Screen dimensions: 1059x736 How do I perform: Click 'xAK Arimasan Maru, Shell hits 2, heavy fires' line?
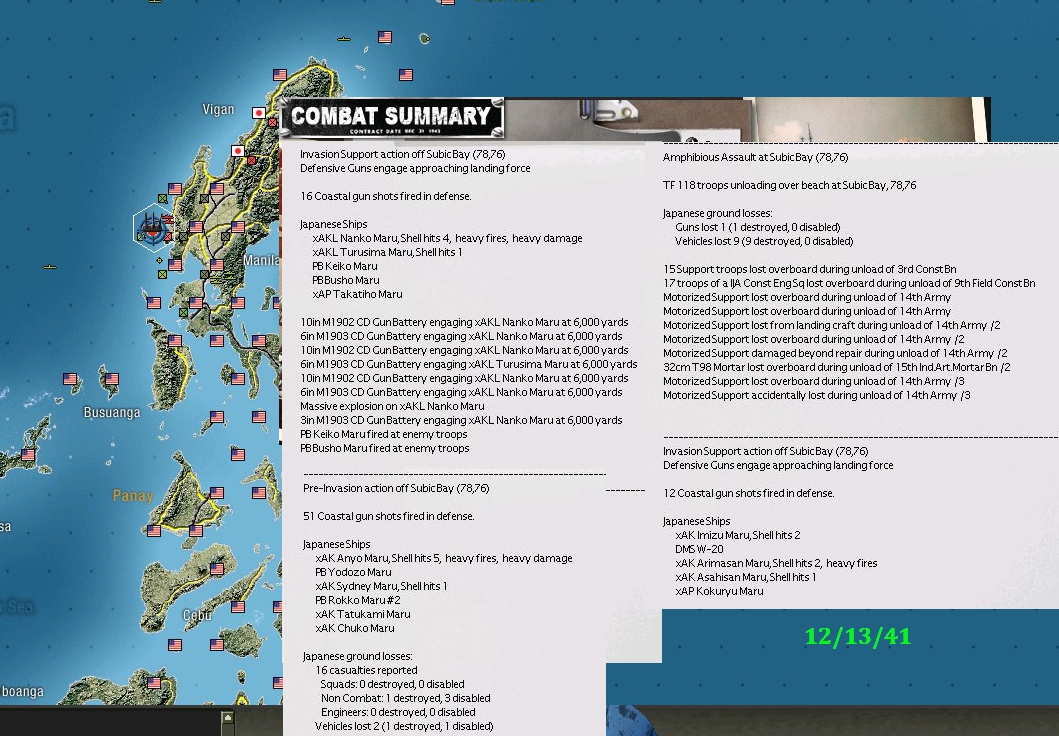click(776, 563)
